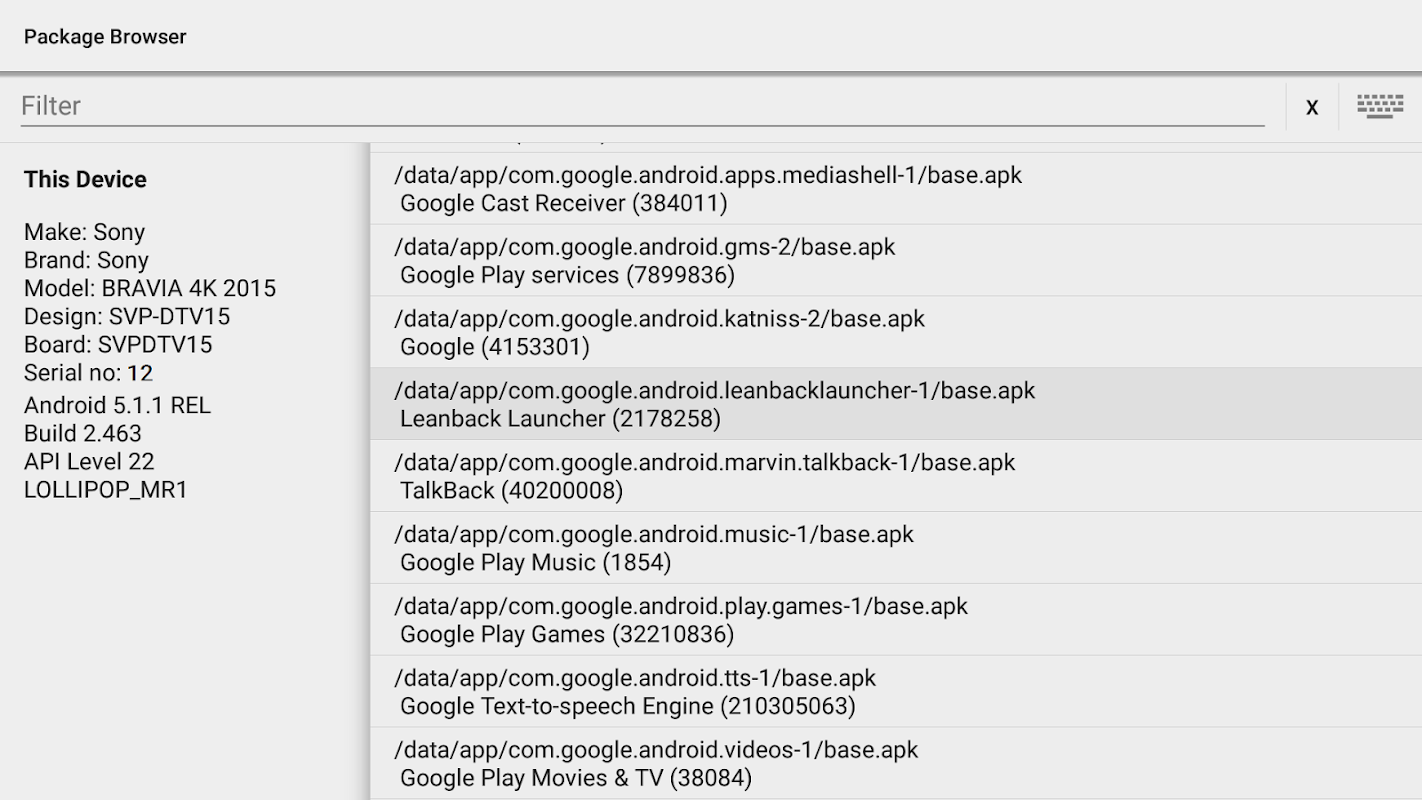Click the Serial no line in device info
This screenshot has height=800, width=1422.
point(88,373)
